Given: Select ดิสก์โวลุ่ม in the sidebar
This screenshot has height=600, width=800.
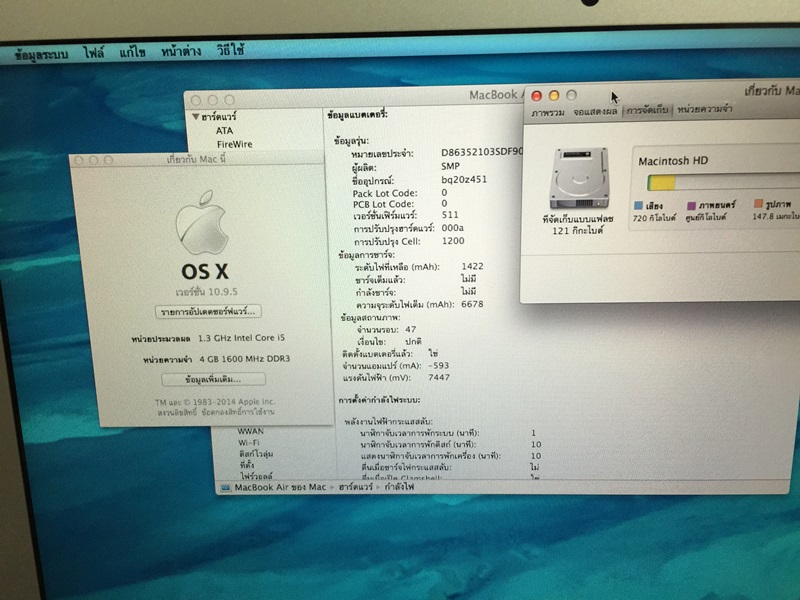Looking at the screenshot, I should [x=255, y=454].
